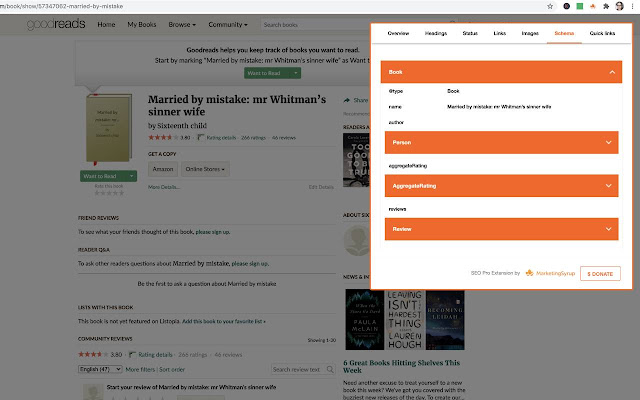Open the Goodreads logo homepage
The width and height of the screenshot is (640, 400).
56,24
